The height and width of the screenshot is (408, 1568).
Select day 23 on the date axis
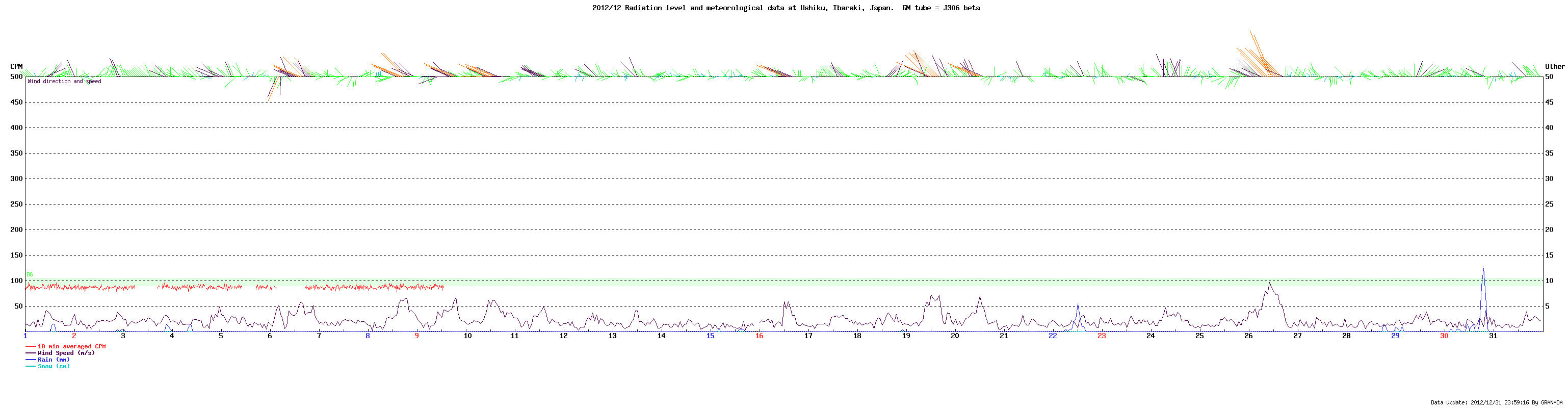pos(1102,336)
